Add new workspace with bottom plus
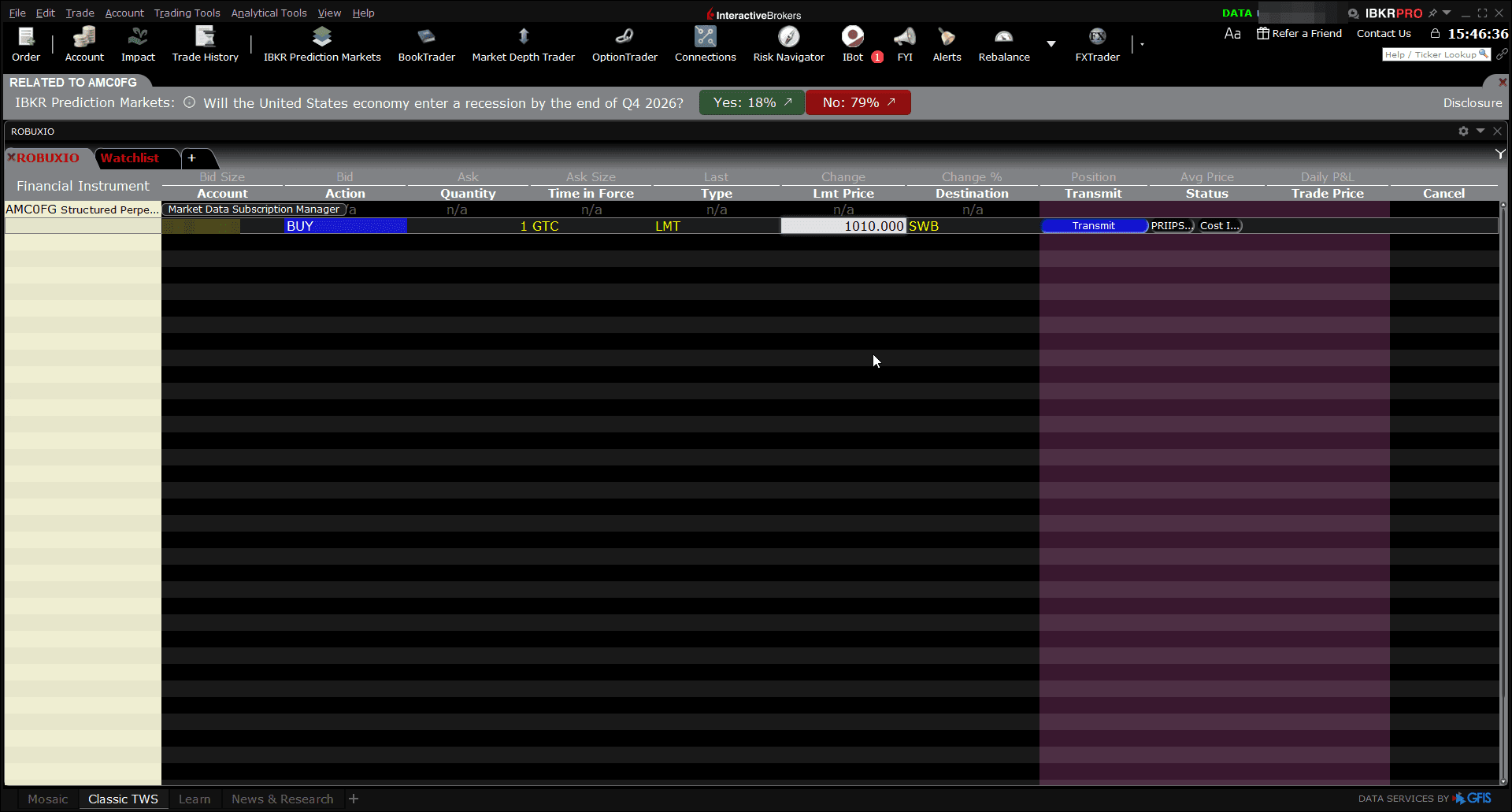The height and width of the screenshot is (812, 1512). point(354,799)
